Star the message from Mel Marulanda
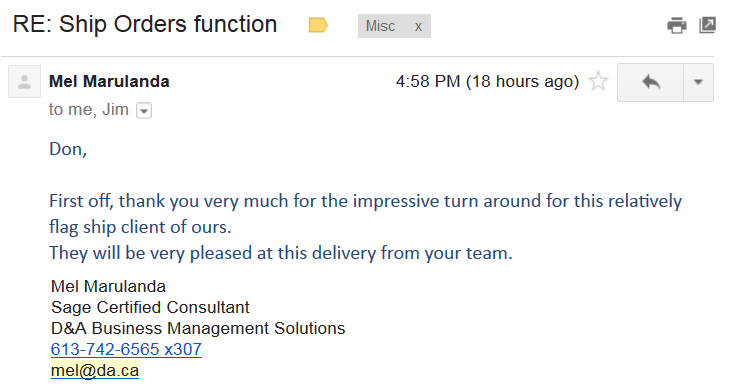The image size is (735, 385). click(x=598, y=82)
